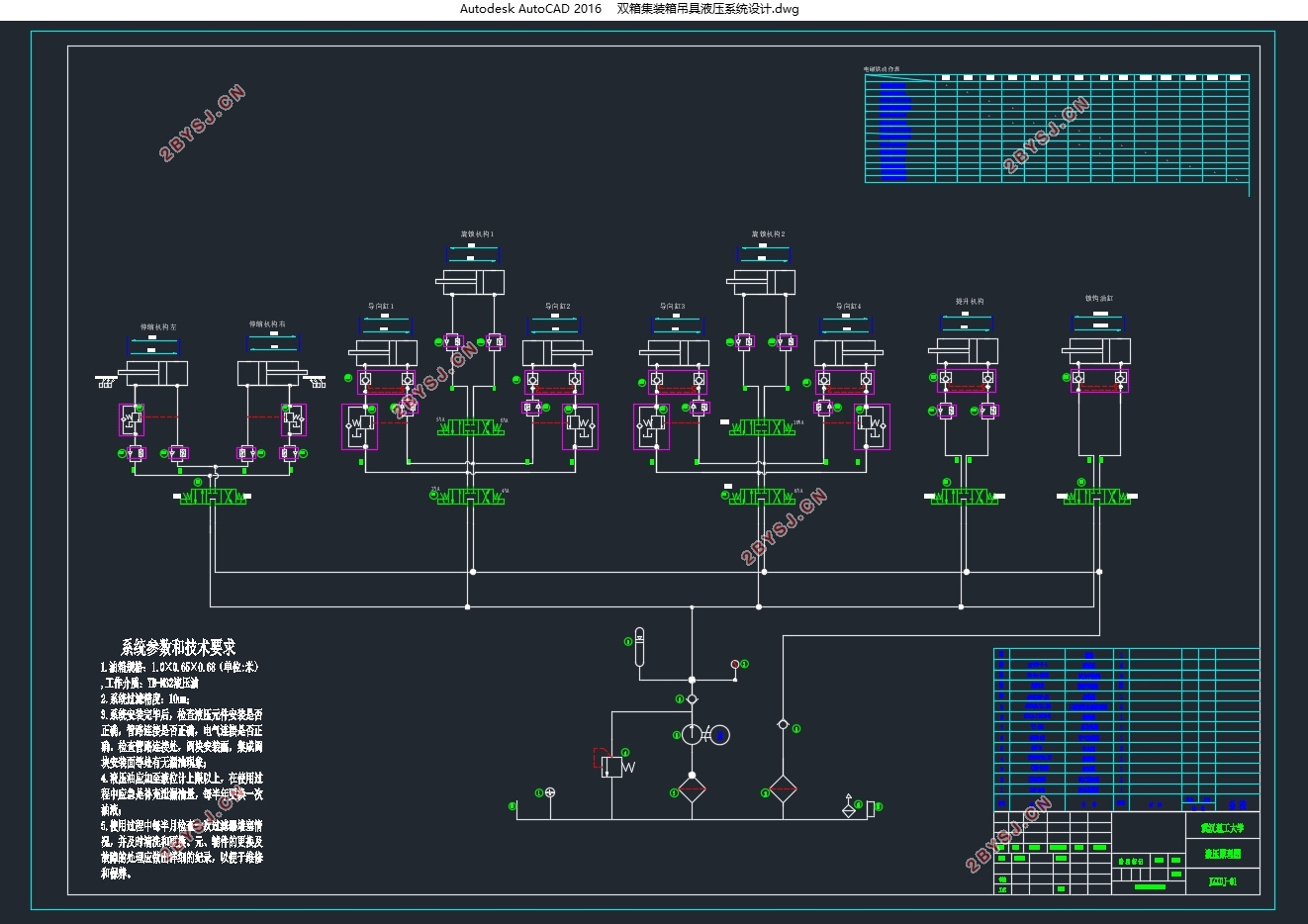The image size is (1308, 924).
Task: Select the 伸缩机构左 cylinder symbol
Action: pos(153,373)
